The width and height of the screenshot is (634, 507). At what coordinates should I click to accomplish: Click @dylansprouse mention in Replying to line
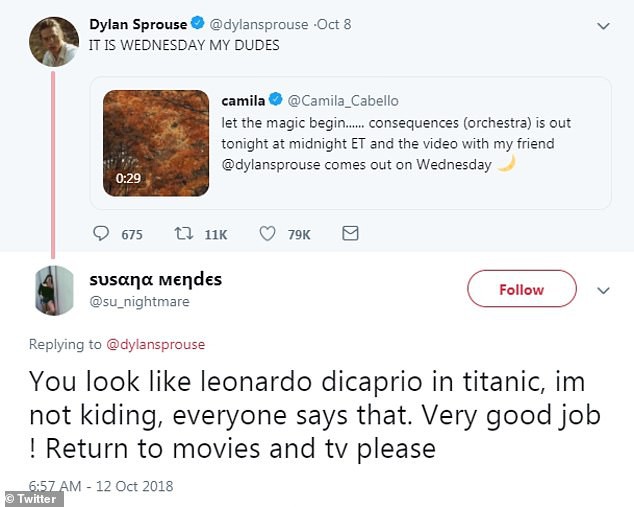click(x=155, y=344)
